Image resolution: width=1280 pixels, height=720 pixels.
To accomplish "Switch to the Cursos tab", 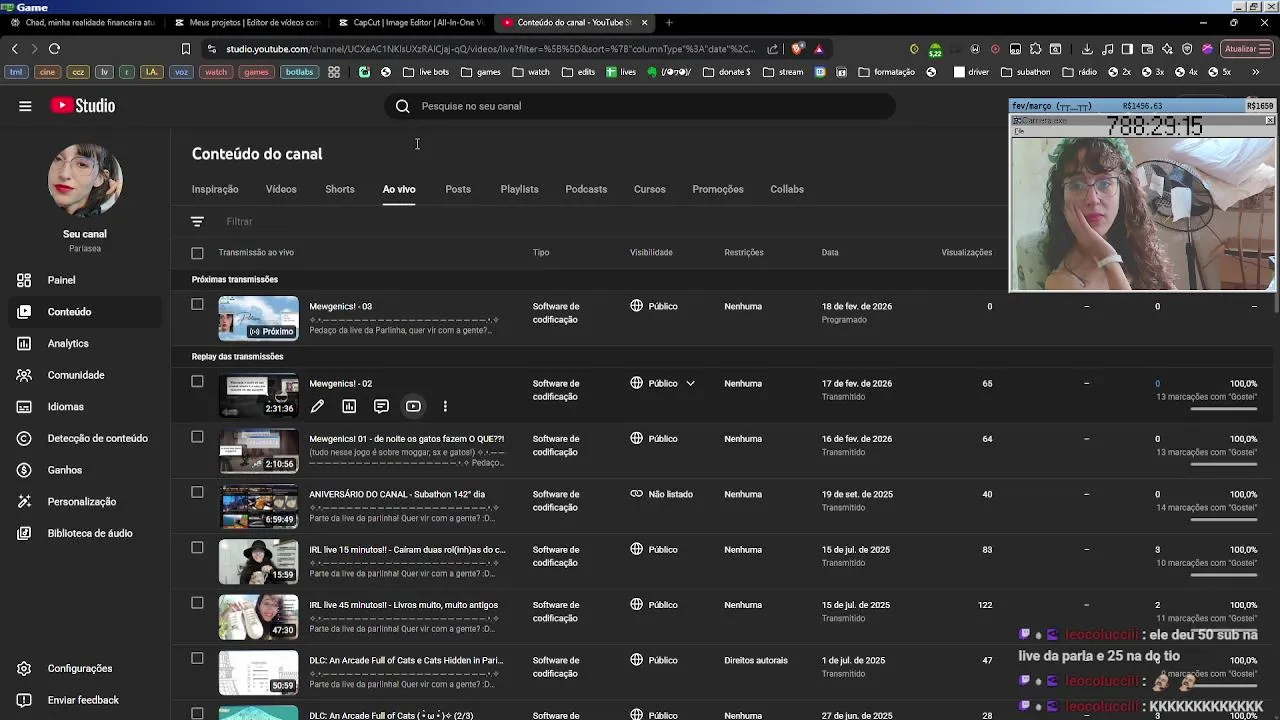I will coord(649,189).
